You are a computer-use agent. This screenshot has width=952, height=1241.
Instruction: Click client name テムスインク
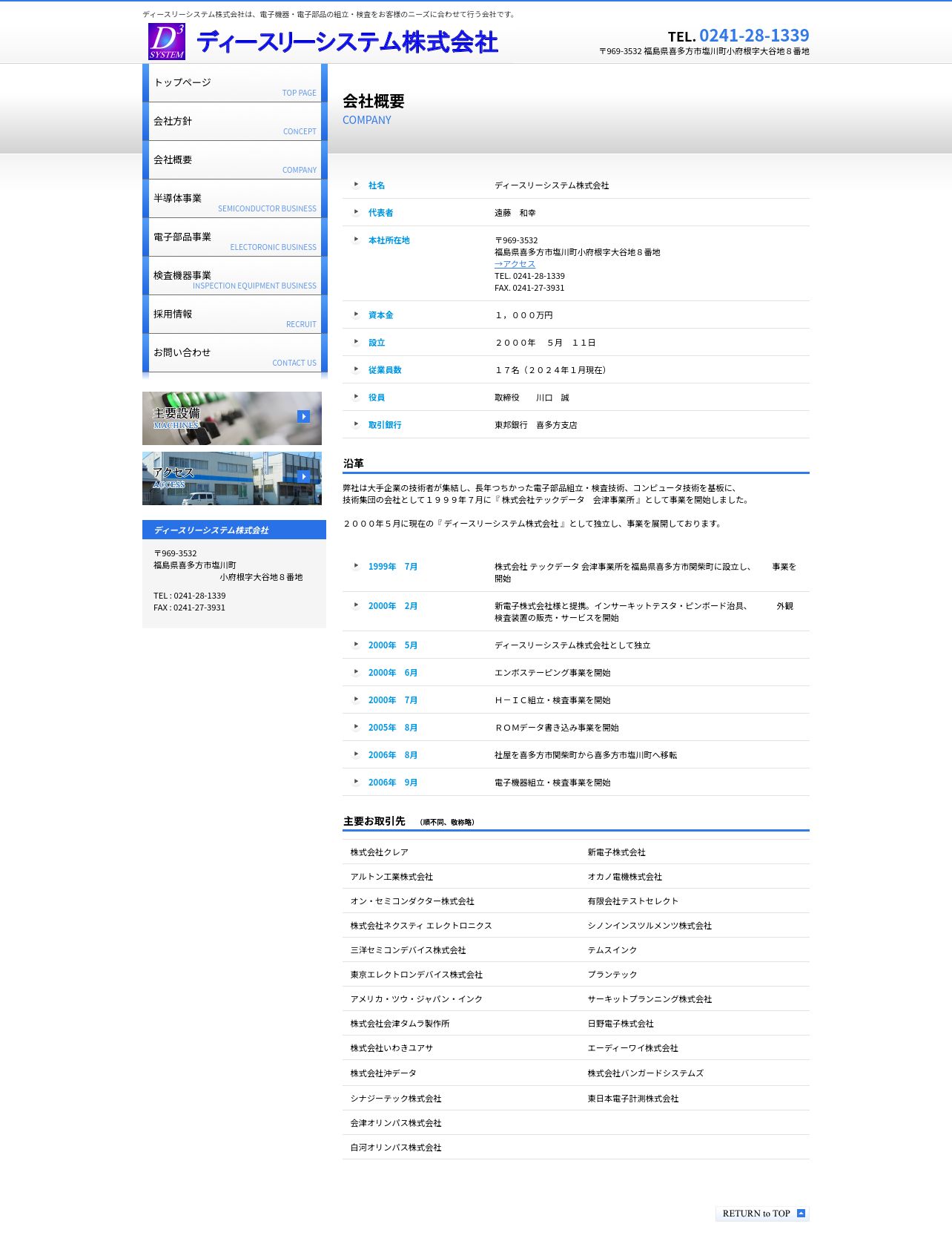(612, 950)
